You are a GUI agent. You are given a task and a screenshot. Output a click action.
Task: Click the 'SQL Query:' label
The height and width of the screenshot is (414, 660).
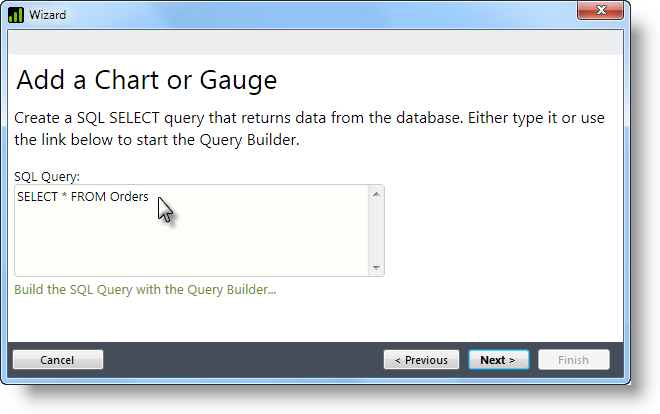click(x=47, y=177)
